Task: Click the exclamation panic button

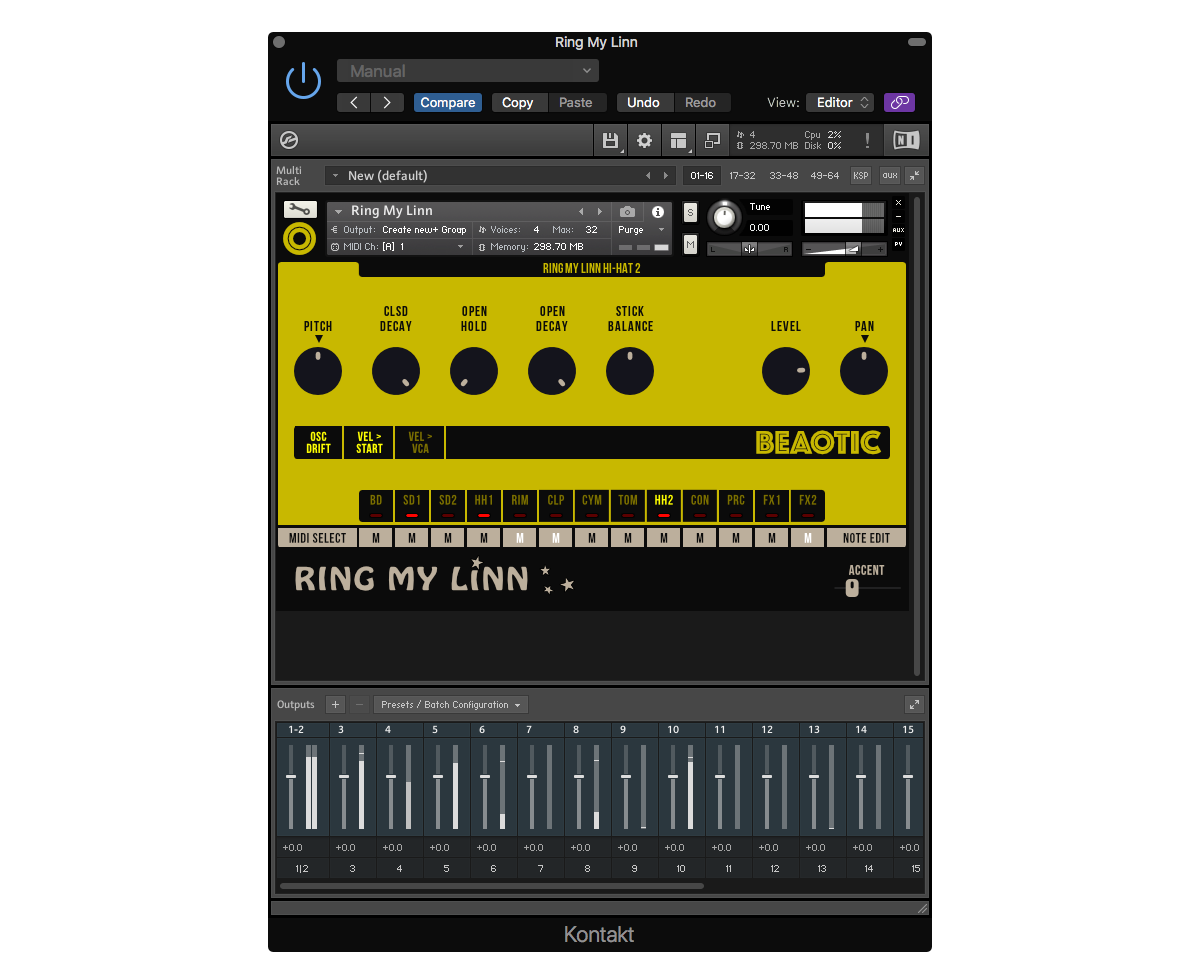Action: coord(867,140)
